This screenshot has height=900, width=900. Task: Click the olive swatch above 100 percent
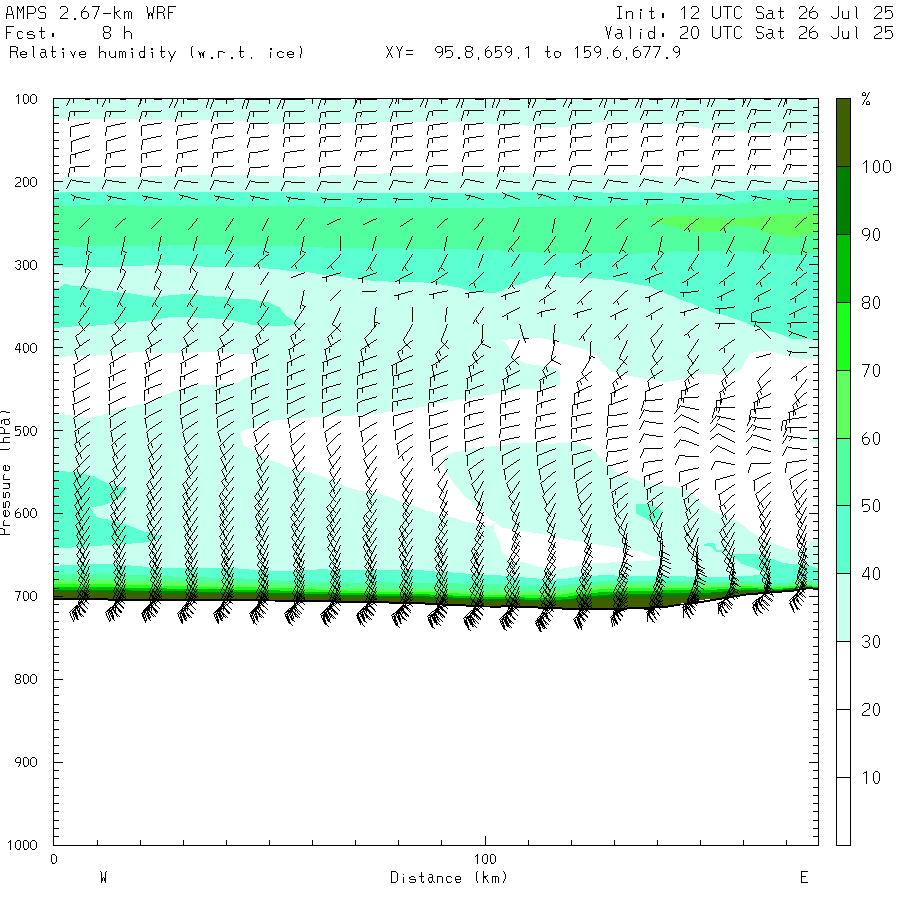pyautogui.click(x=843, y=133)
